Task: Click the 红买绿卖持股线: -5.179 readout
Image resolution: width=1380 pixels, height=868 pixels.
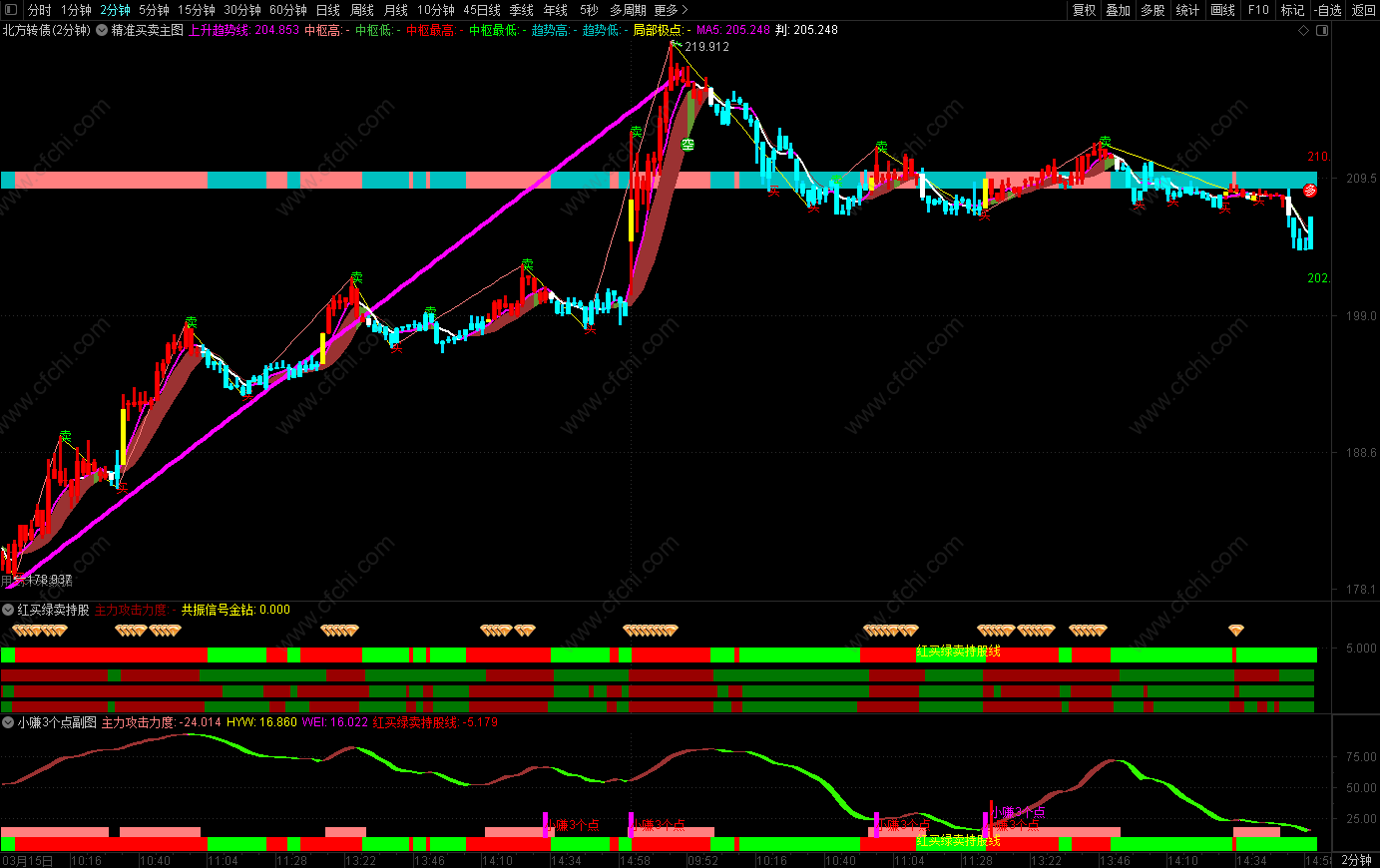Action: tap(435, 722)
